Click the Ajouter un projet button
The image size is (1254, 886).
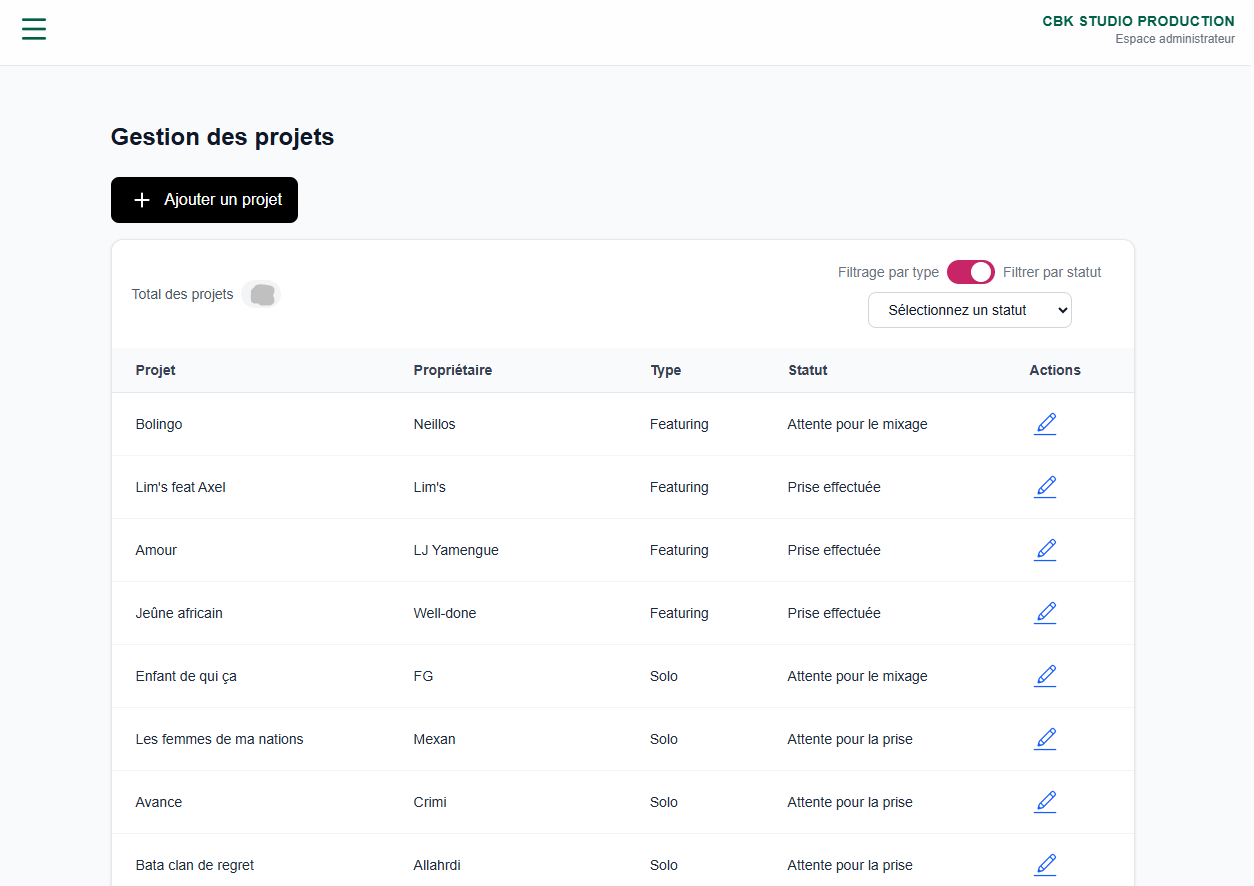point(204,200)
